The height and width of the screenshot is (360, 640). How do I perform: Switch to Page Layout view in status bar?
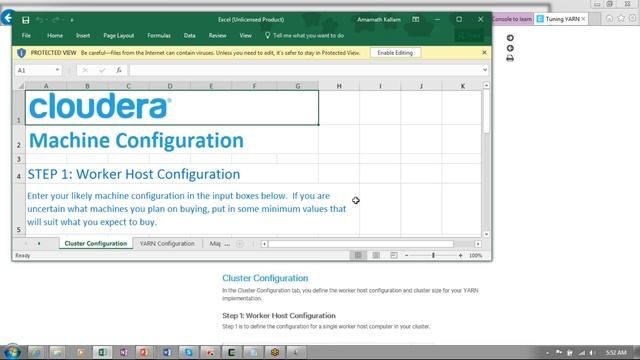(376, 255)
